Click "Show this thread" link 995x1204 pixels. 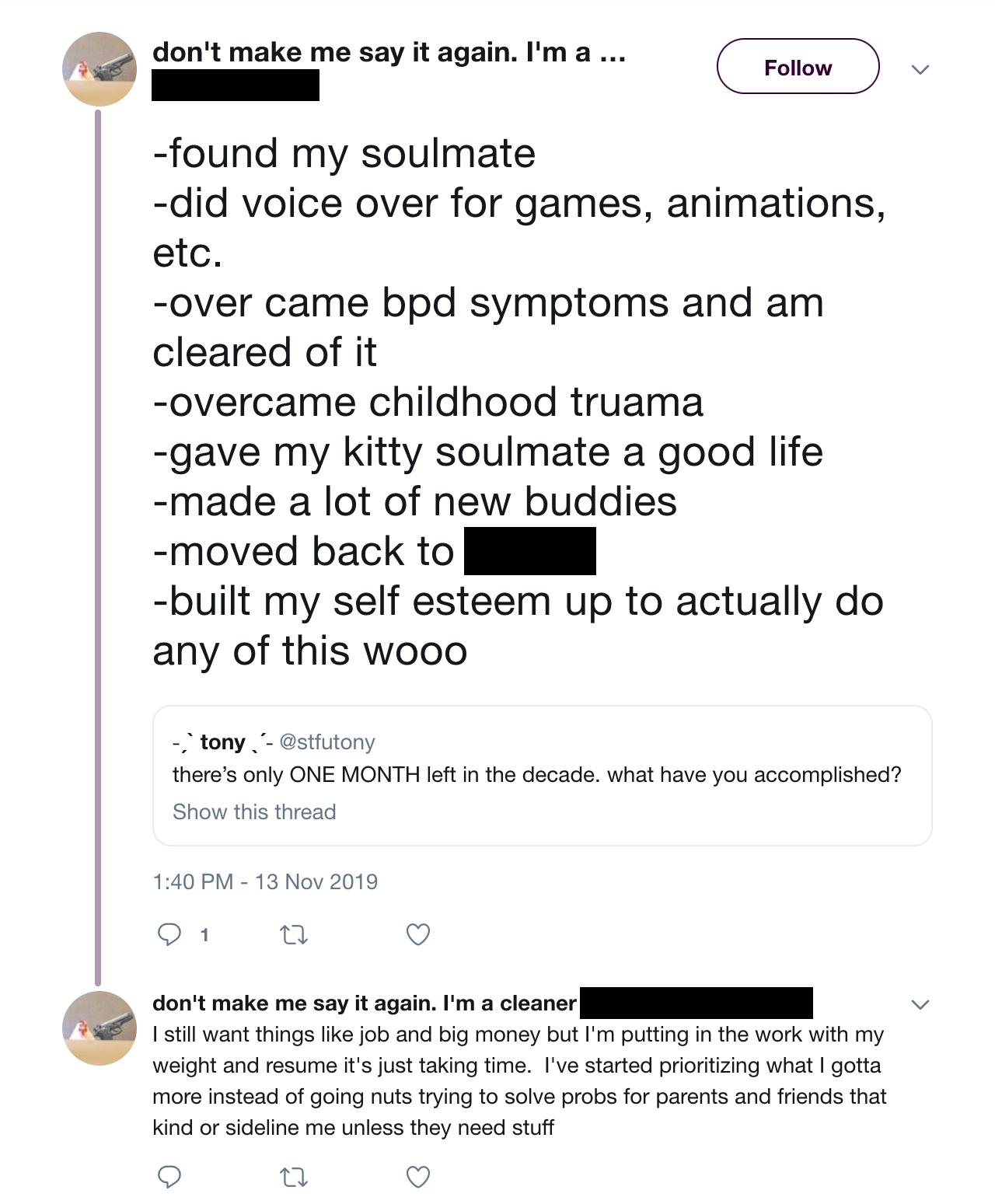[x=254, y=811]
